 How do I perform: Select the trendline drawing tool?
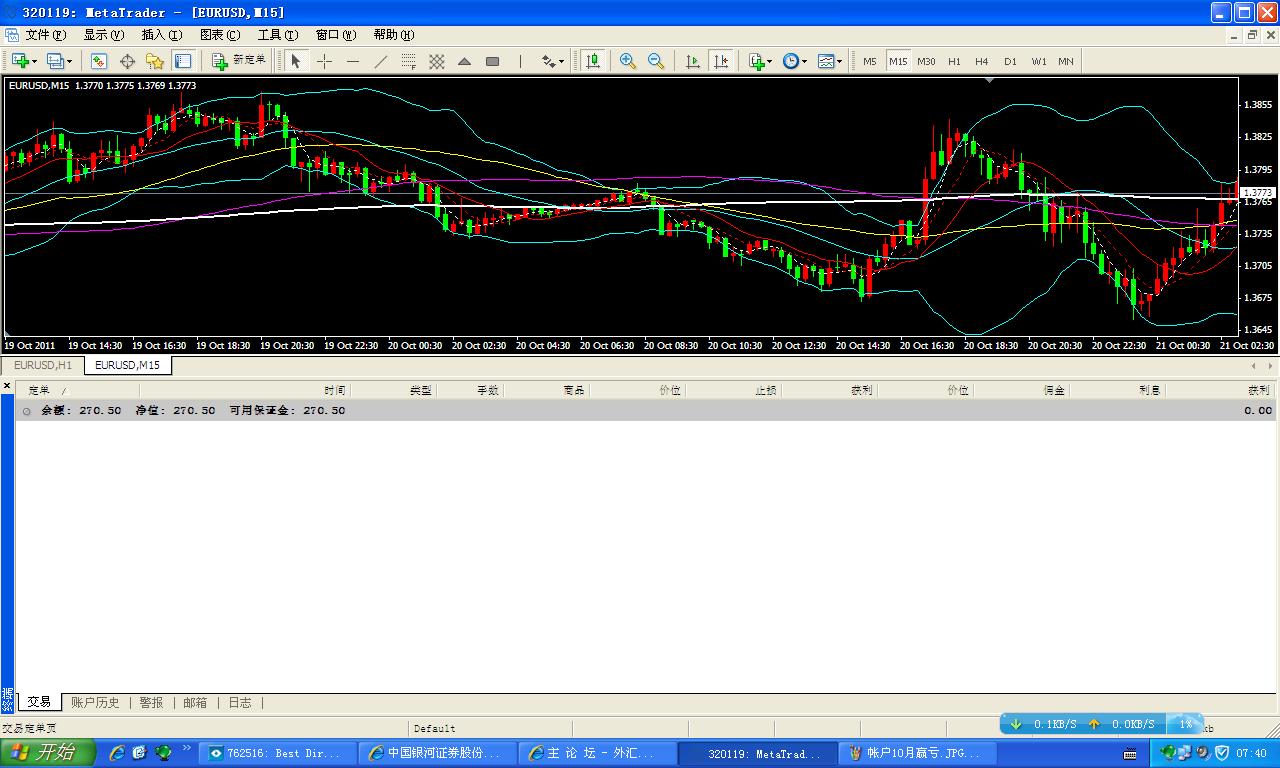[380, 61]
